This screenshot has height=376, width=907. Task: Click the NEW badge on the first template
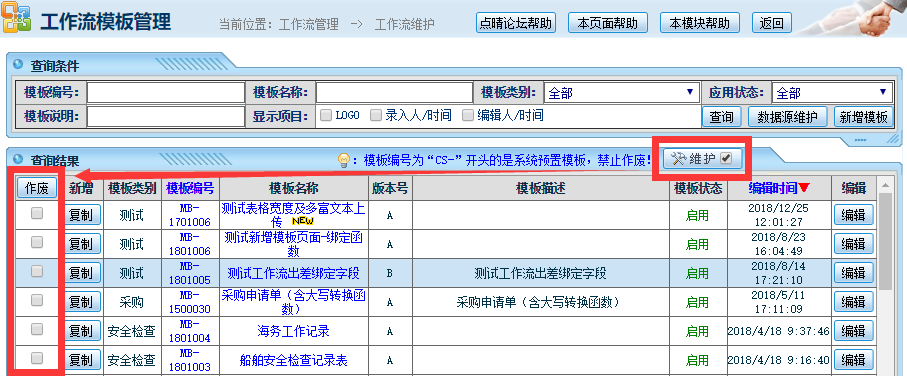303,221
